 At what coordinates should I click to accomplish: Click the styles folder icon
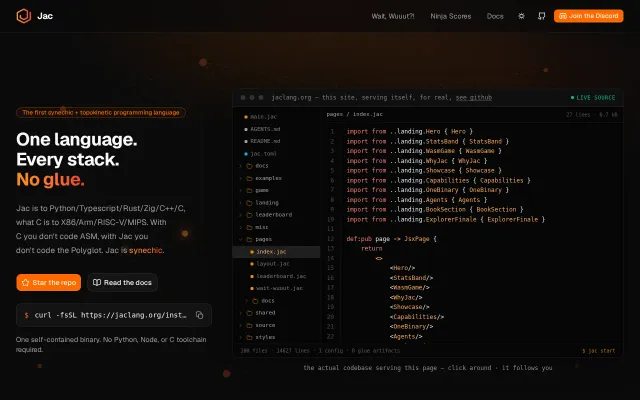[249, 337]
